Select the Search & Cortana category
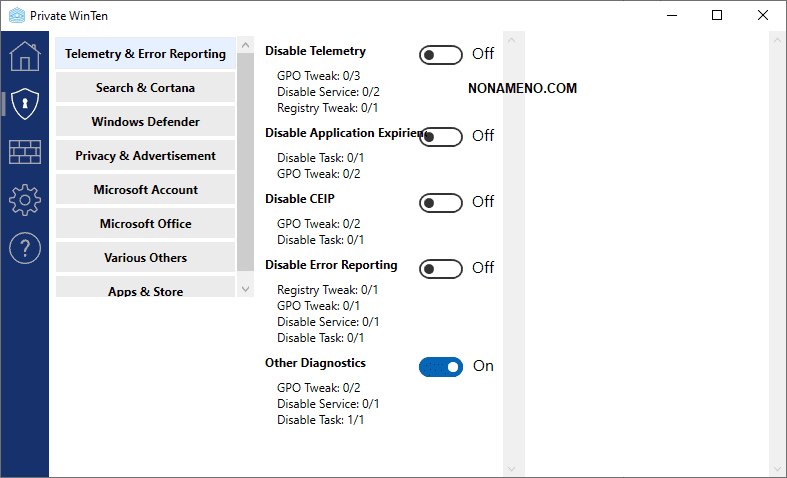 pos(145,88)
